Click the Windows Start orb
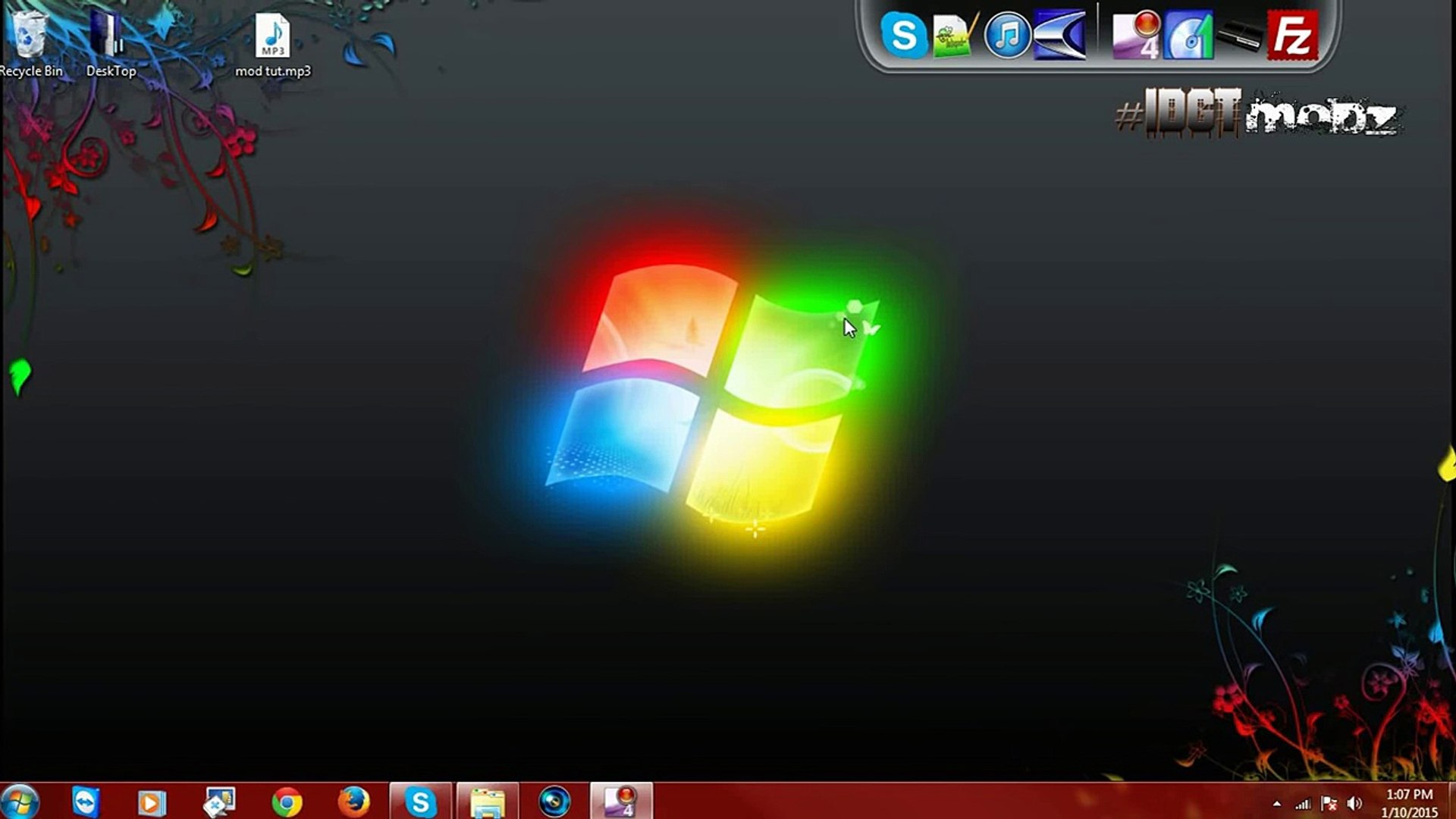Viewport: 1456px width, 819px height. (x=20, y=802)
